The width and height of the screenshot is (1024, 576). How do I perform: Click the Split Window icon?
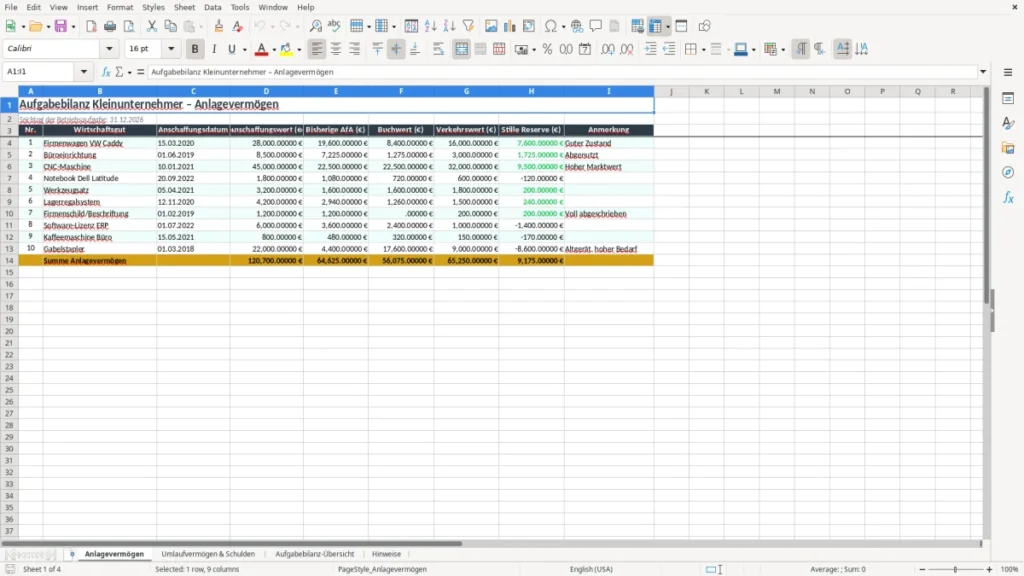[x=681, y=26]
